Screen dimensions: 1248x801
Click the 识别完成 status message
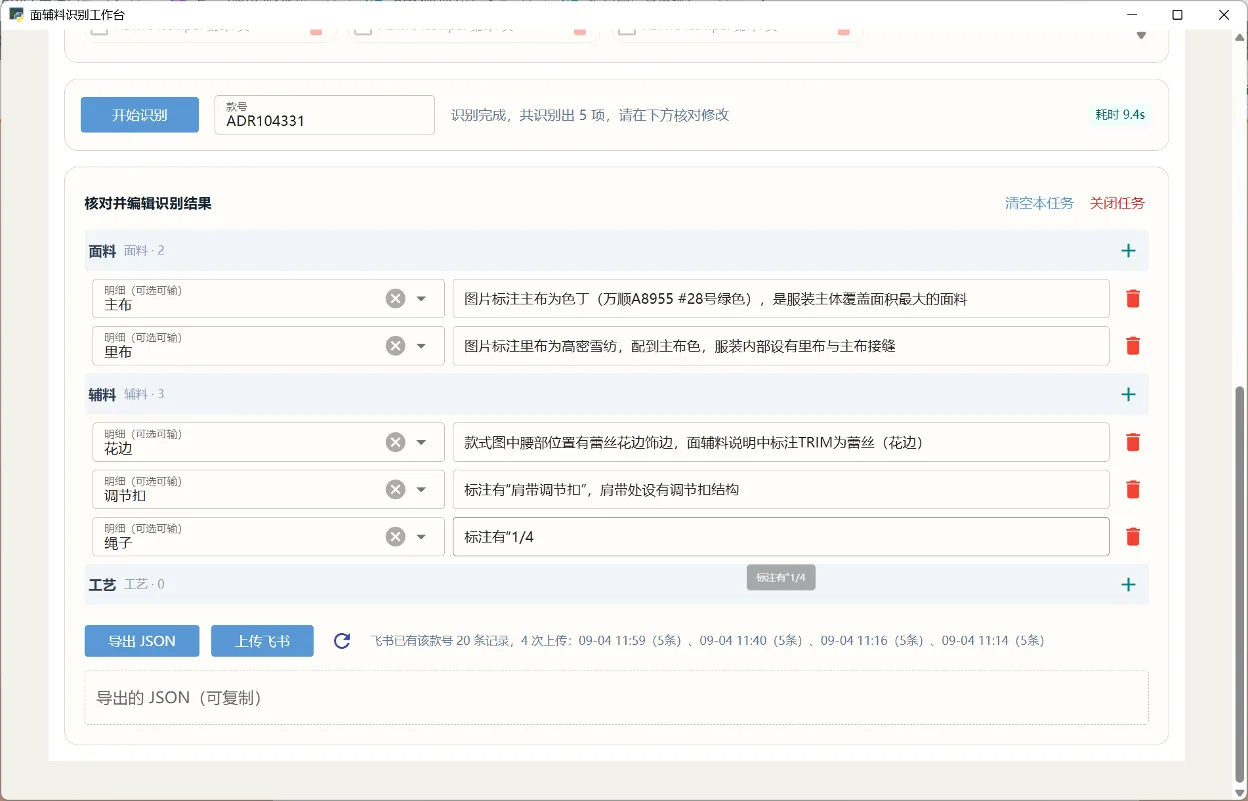[590, 115]
